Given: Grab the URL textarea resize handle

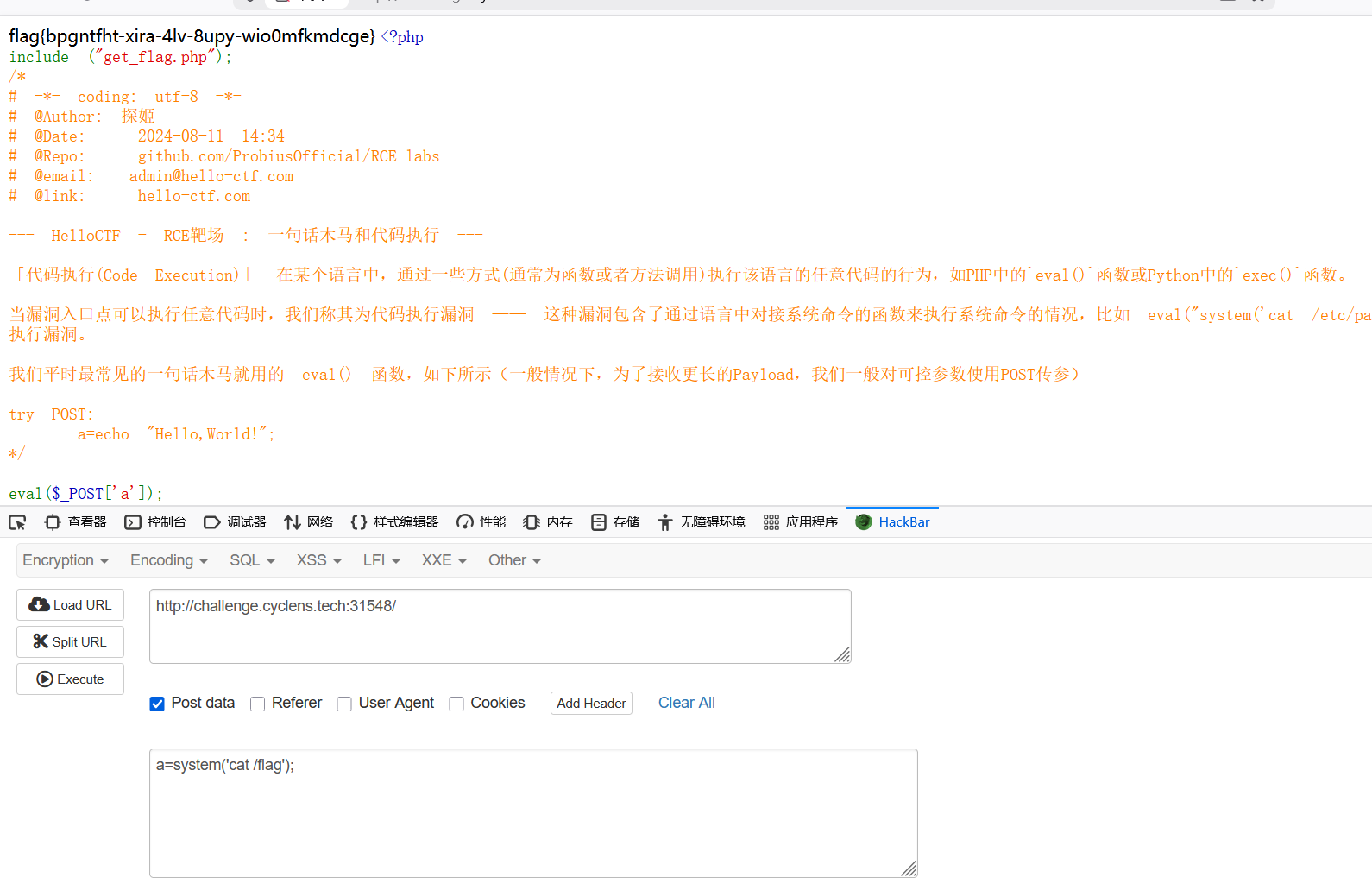Looking at the screenshot, I should tap(843, 655).
